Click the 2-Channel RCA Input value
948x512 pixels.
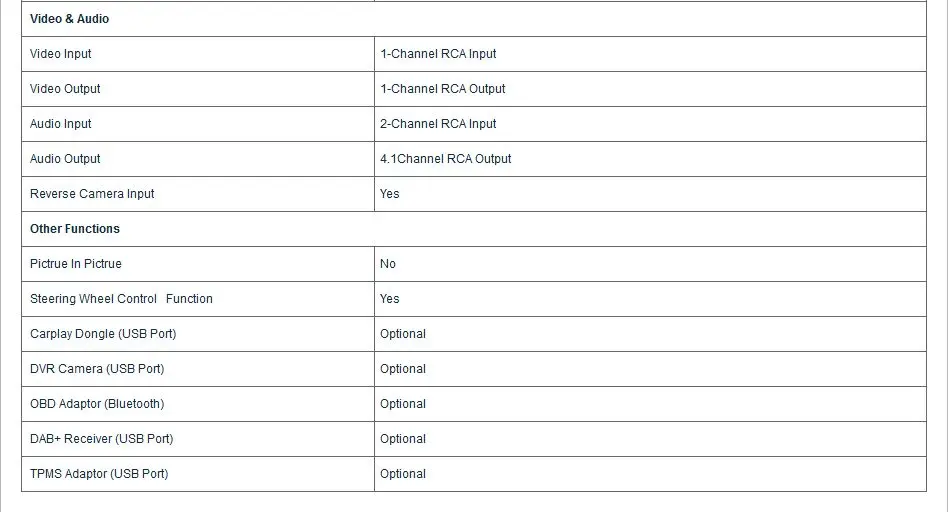(438, 124)
